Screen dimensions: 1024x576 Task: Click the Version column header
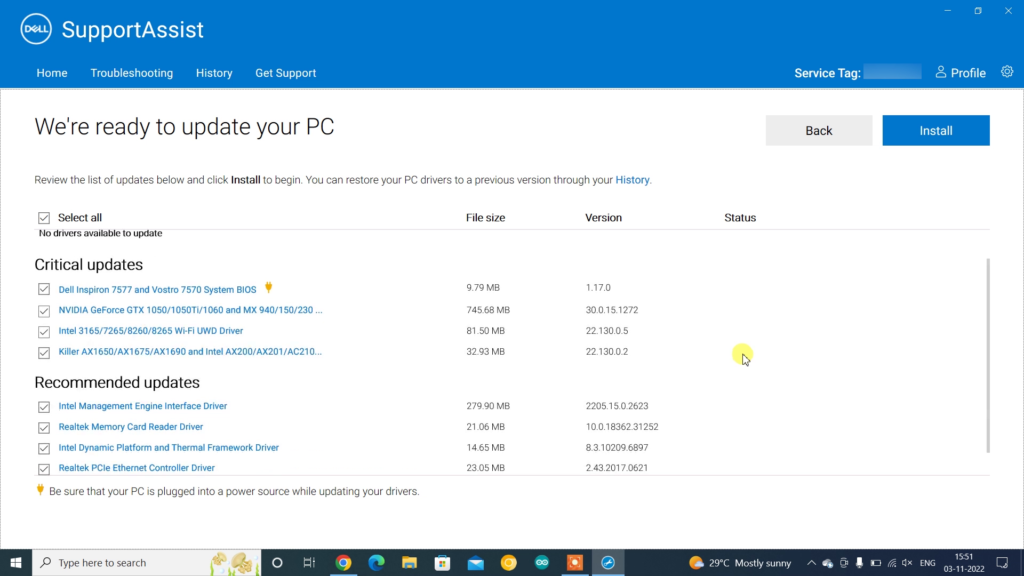pos(603,217)
